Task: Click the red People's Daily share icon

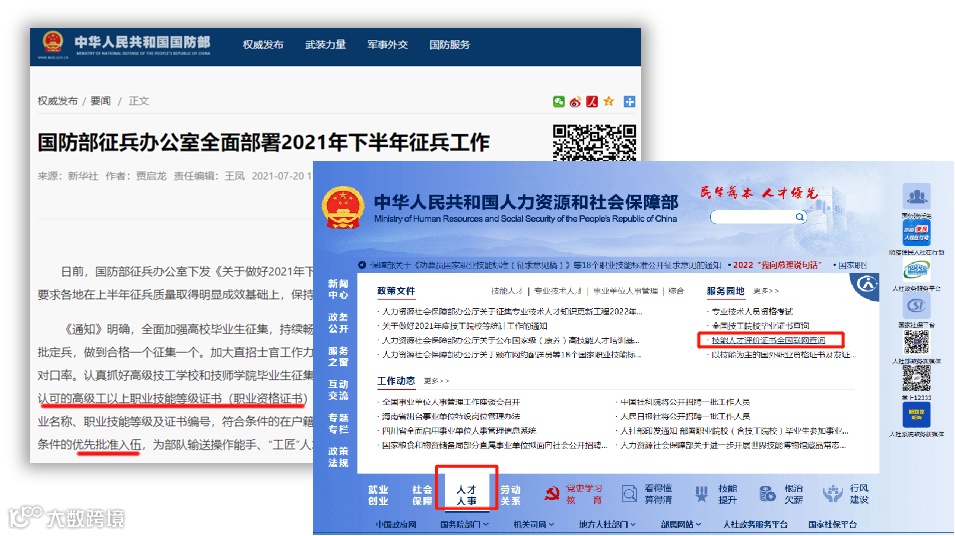Action: tap(591, 102)
